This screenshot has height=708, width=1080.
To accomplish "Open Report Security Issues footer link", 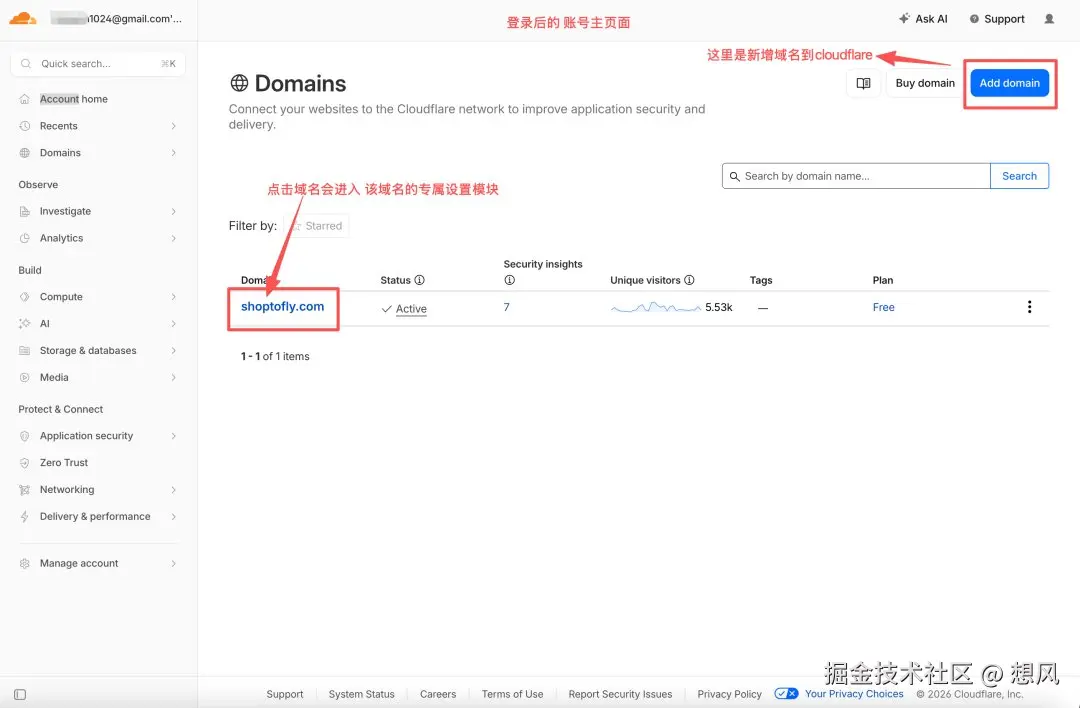I will tap(620, 694).
